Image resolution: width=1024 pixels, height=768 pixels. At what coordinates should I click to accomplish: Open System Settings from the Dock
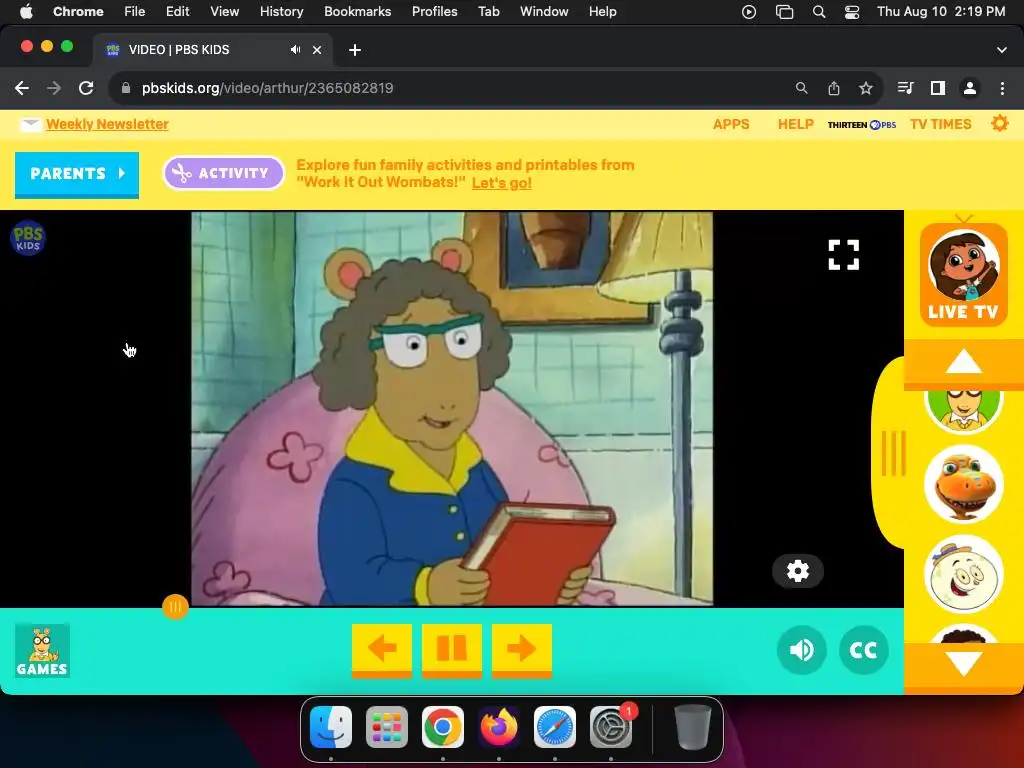(x=611, y=727)
